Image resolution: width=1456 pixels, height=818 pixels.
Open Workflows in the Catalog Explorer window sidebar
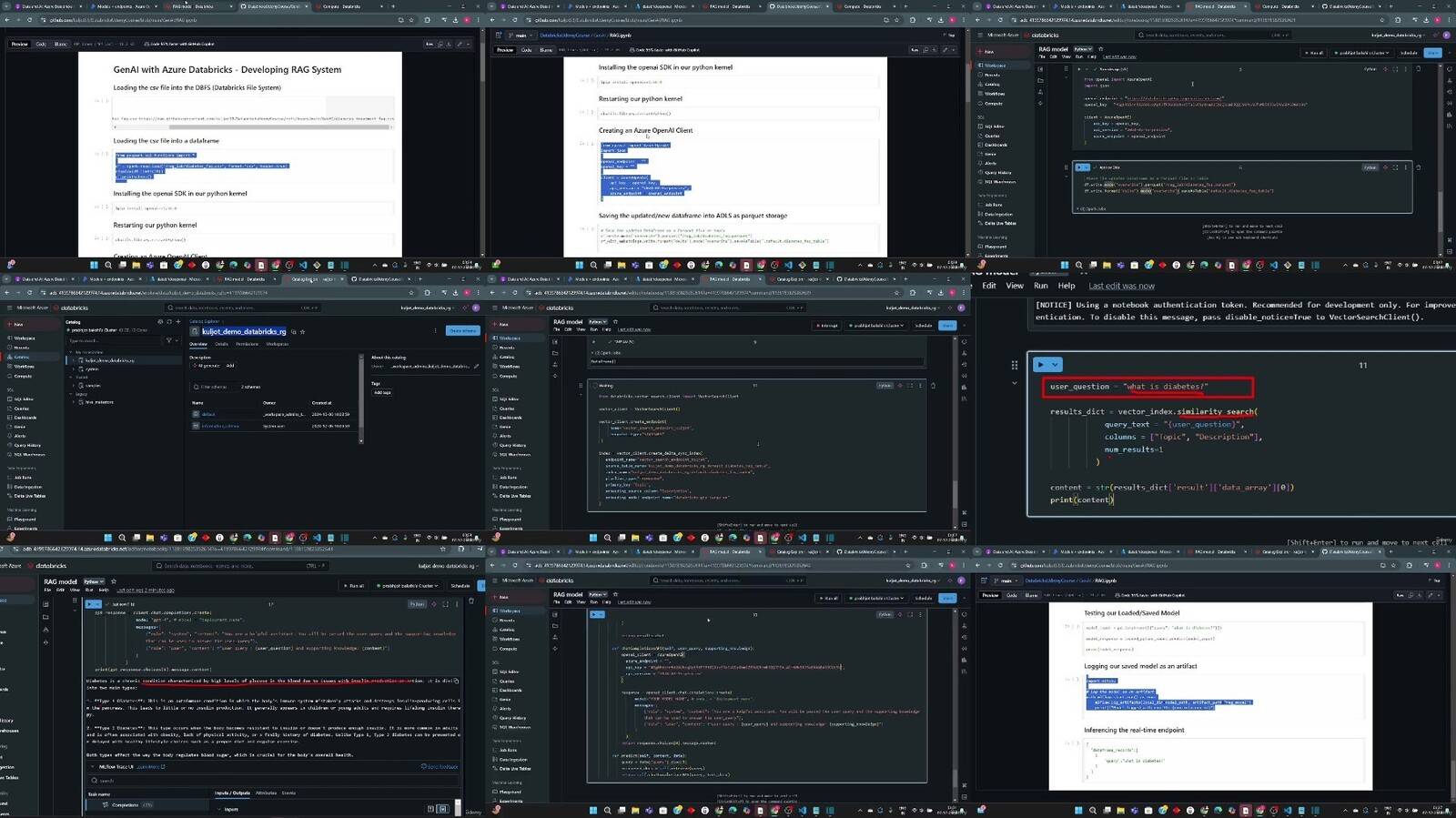(23, 367)
